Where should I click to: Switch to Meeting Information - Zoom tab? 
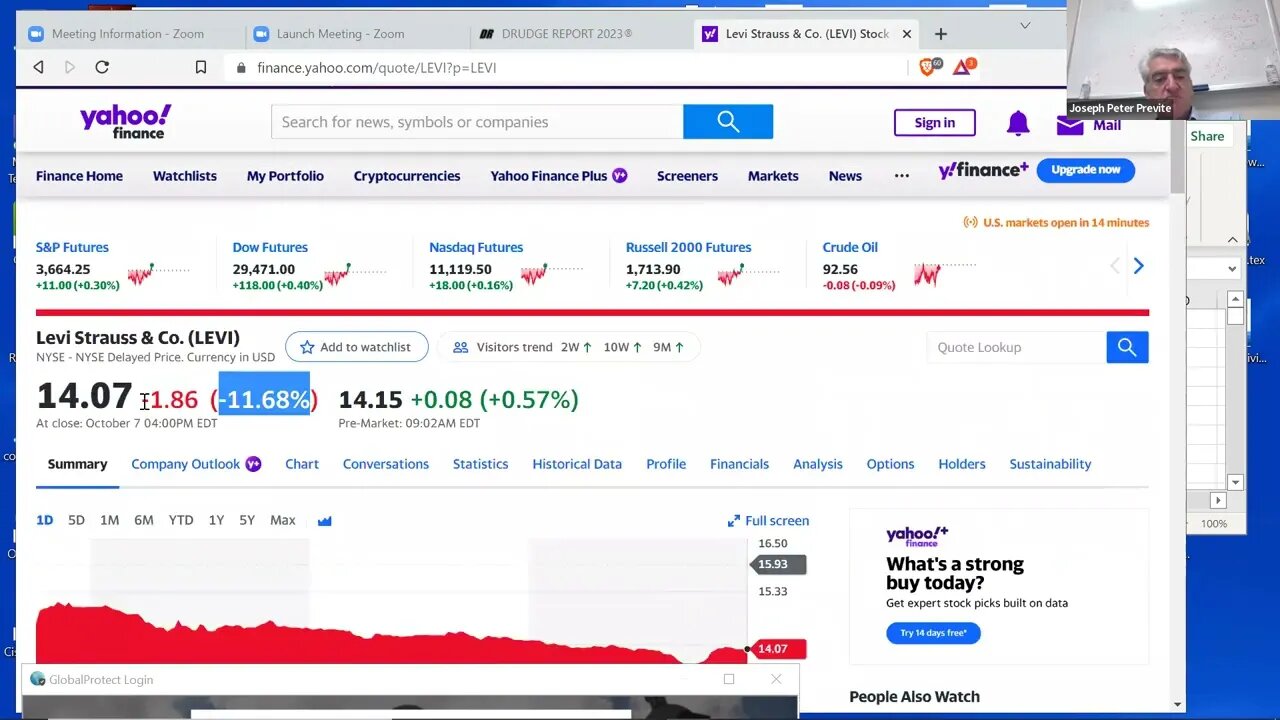pos(127,34)
